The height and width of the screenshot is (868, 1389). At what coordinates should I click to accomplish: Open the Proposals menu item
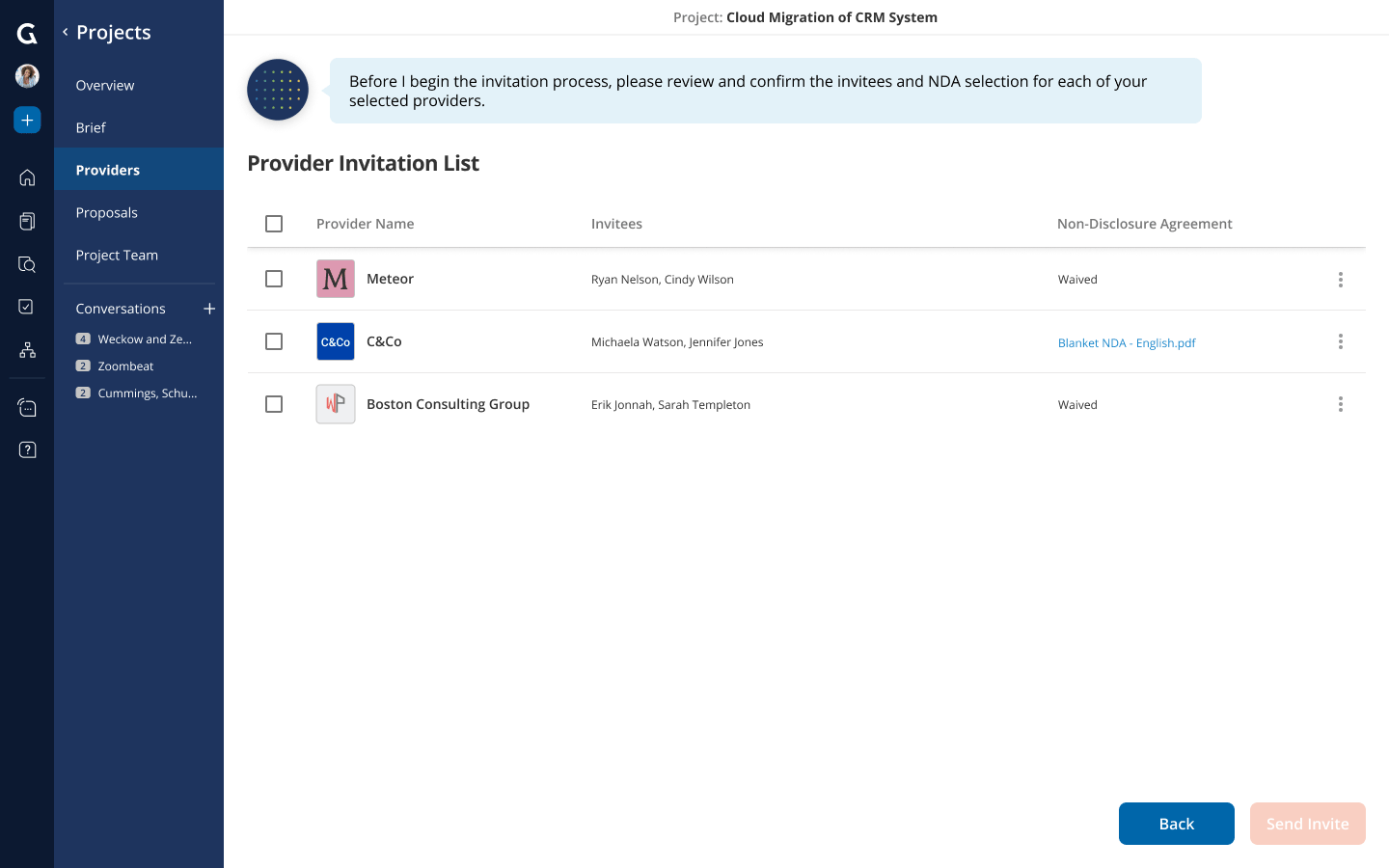107,212
